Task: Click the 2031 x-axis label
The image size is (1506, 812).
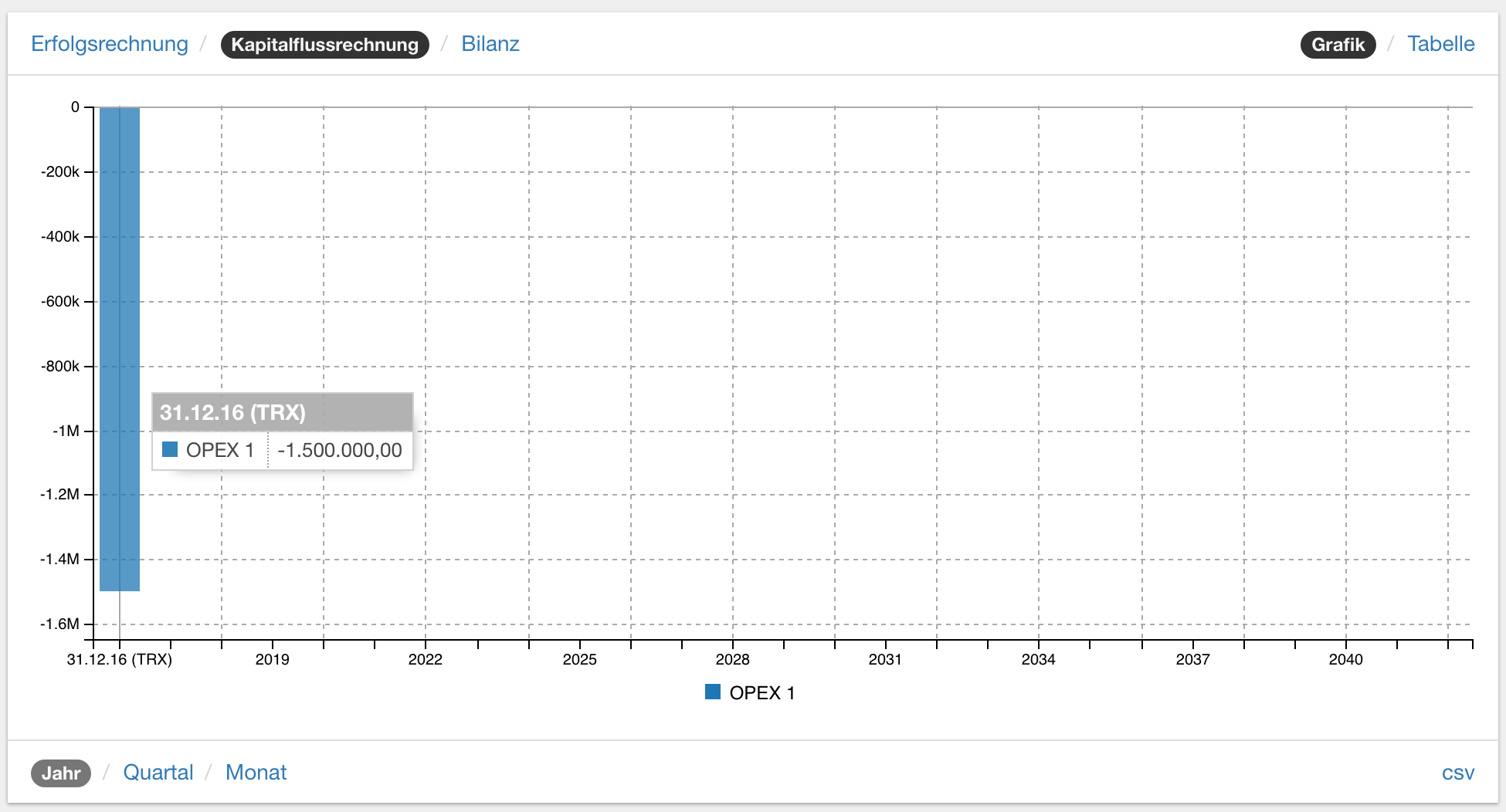Action: tap(885, 660)
